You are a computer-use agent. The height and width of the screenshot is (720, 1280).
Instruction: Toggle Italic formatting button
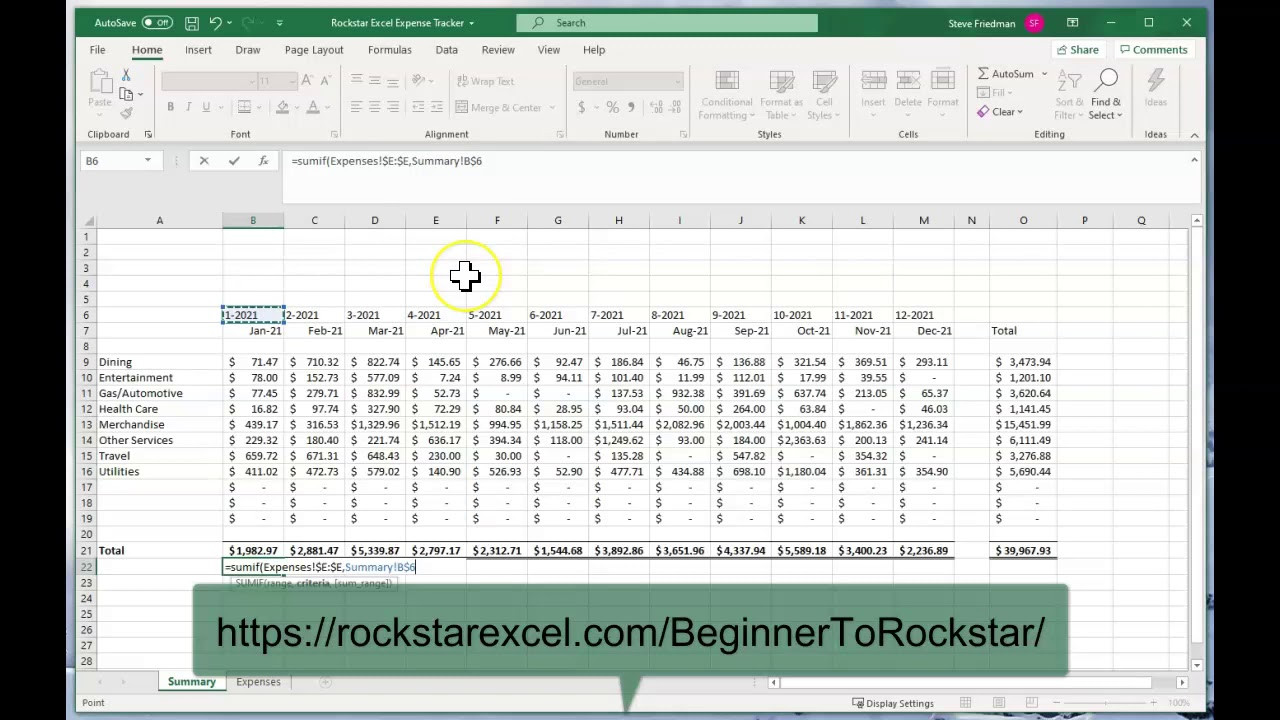pyautogui.click(x=188, y=108)
